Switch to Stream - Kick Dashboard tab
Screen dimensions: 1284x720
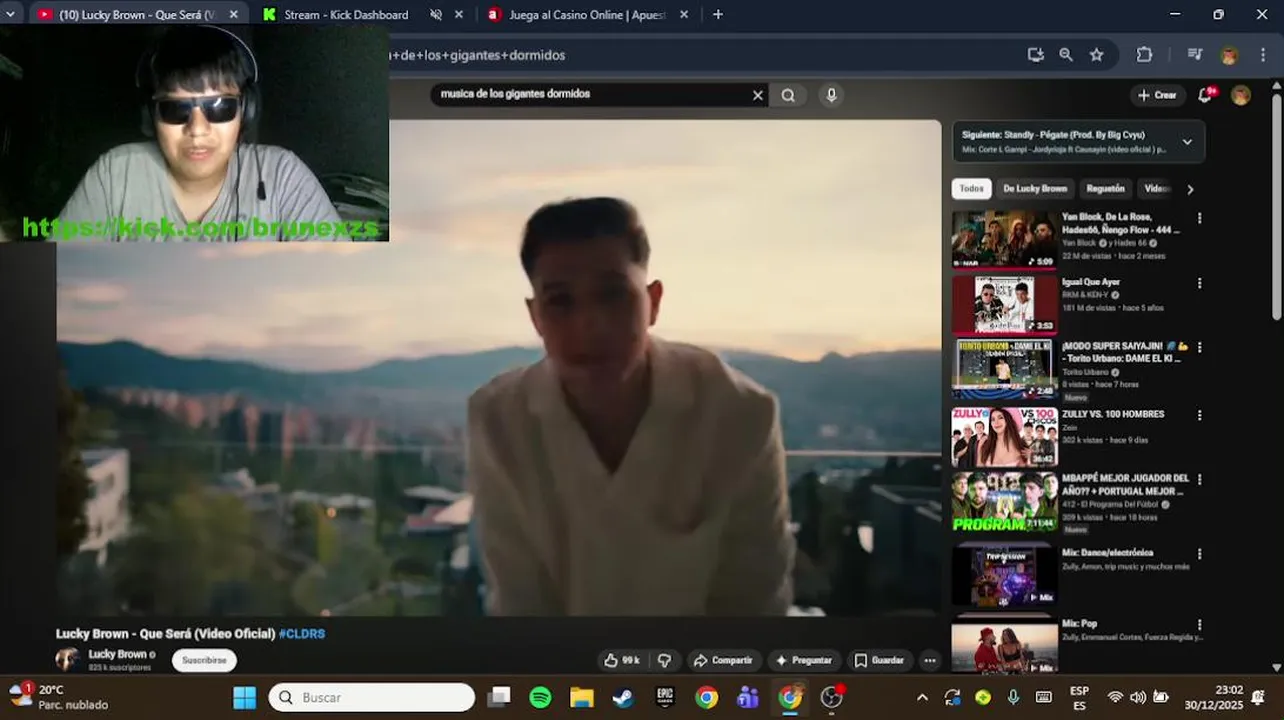coord(346,15)
